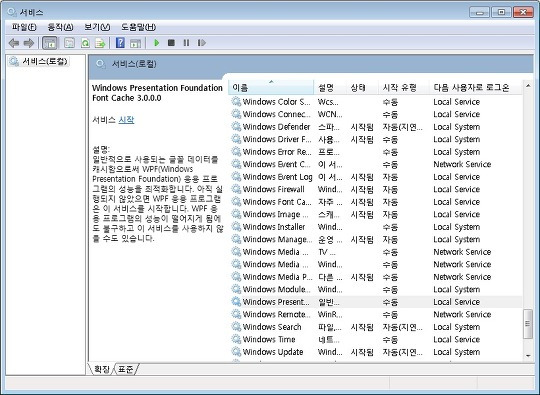The height and width of the screenshot is (395, 540).
Task: Click the gear icon beside Windows Search
Action: (x=236, y=326)
